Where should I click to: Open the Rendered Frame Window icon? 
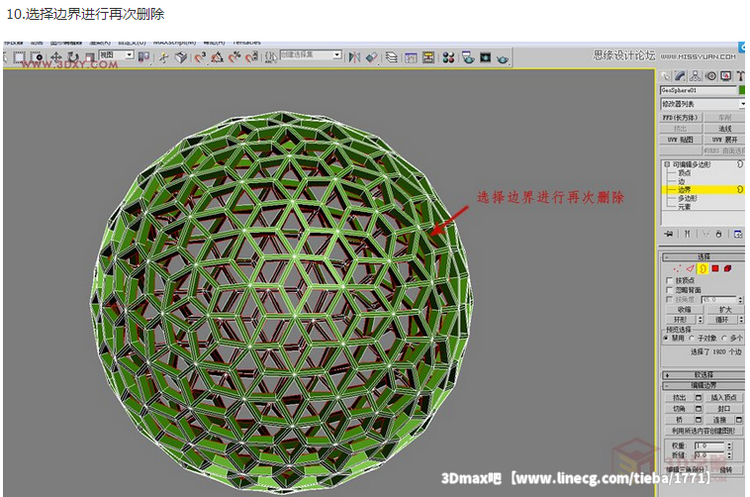(485, 58)
